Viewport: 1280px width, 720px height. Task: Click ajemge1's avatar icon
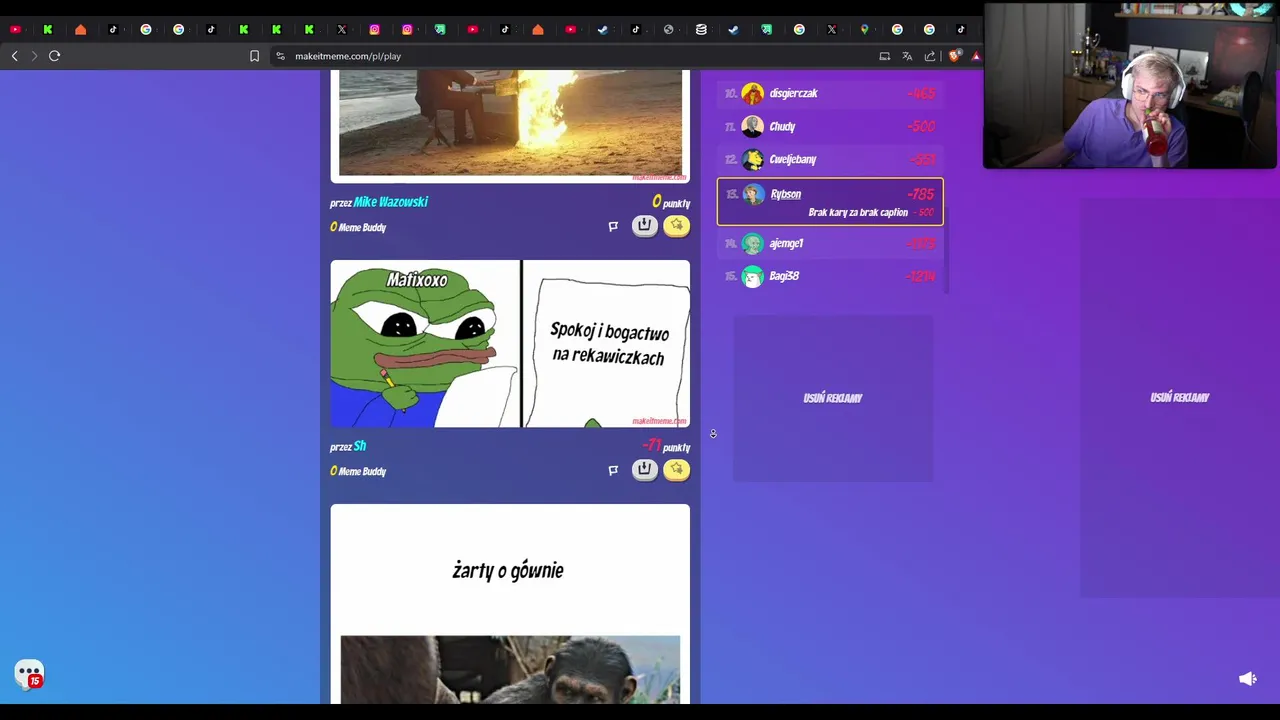tap(753, 243)
